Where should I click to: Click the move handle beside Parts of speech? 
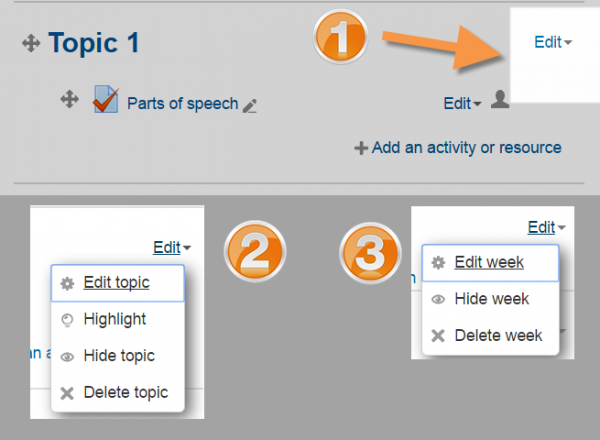[70, 99]
